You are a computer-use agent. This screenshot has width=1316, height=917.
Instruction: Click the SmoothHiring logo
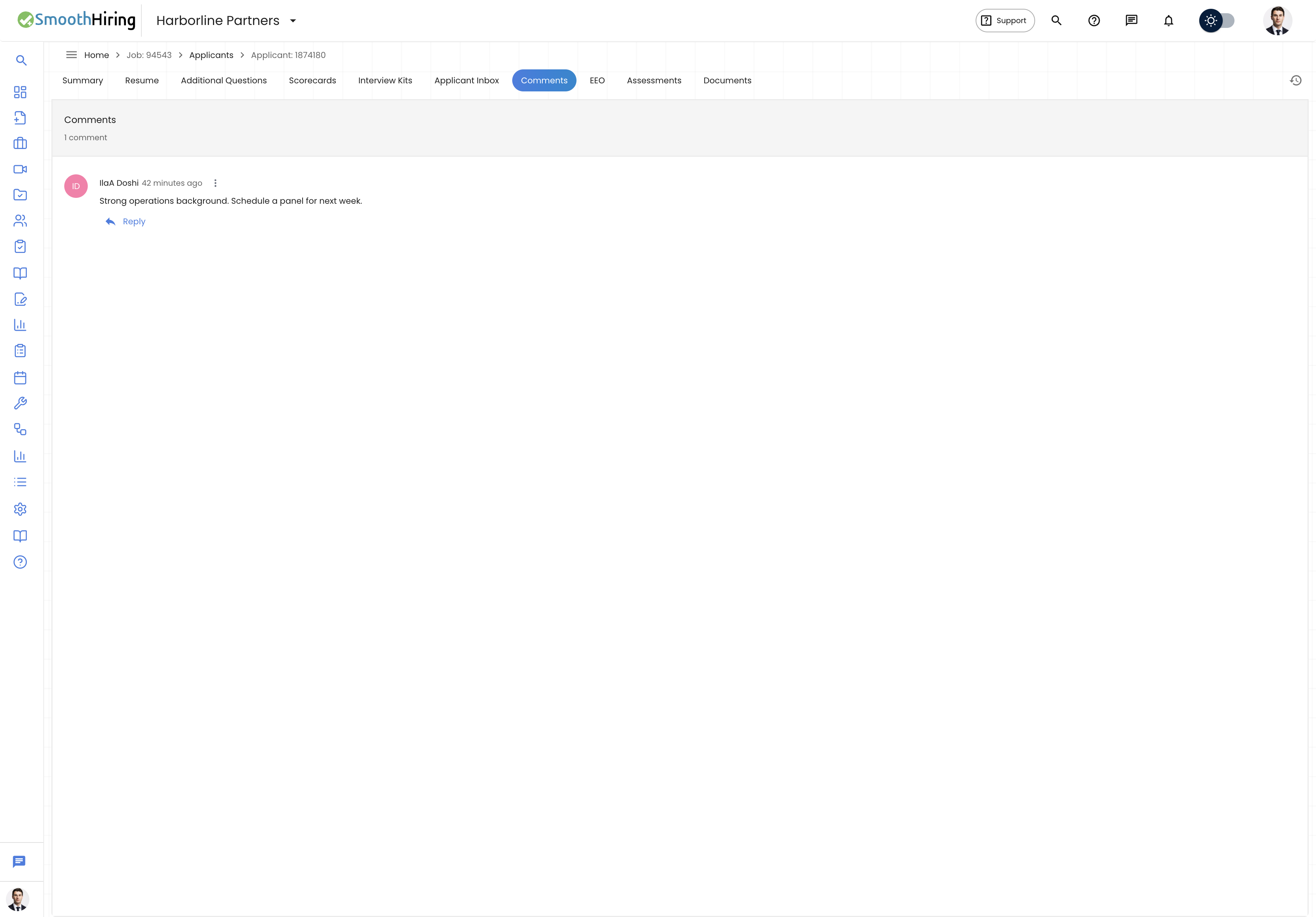[77, 20]
